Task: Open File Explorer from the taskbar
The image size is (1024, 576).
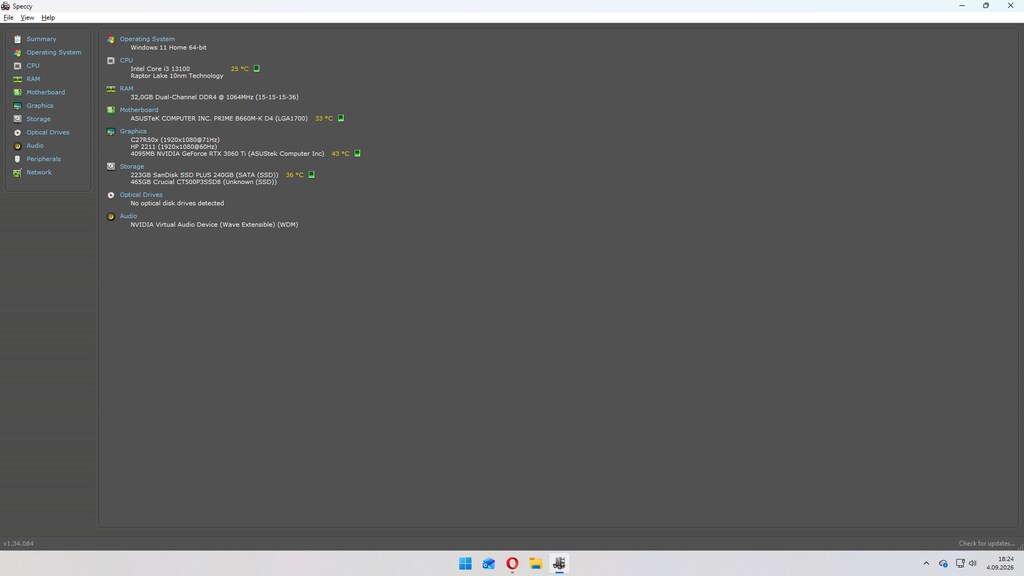Action: point(536,564)
